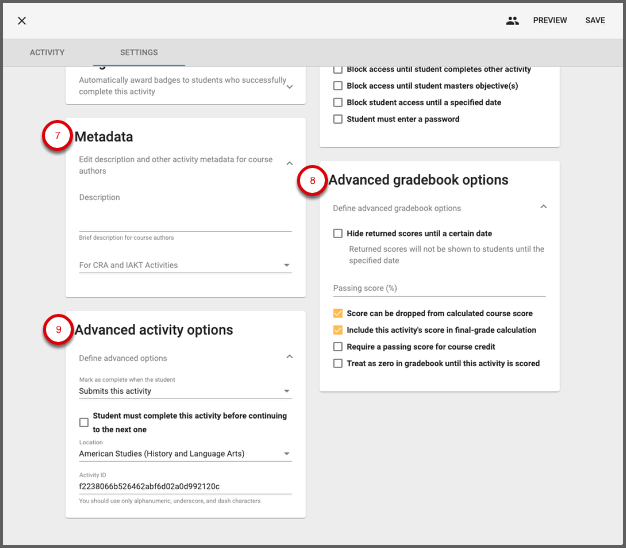This screenshot has height=548, width=626.
Task: Collapse Advanced gradebook options chevron
Action: tap(543, 207)
